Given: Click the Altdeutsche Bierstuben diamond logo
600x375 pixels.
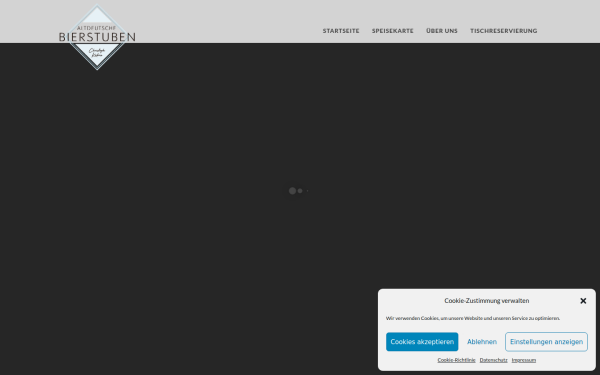Looking at the screenshot, I should point(97,37).
